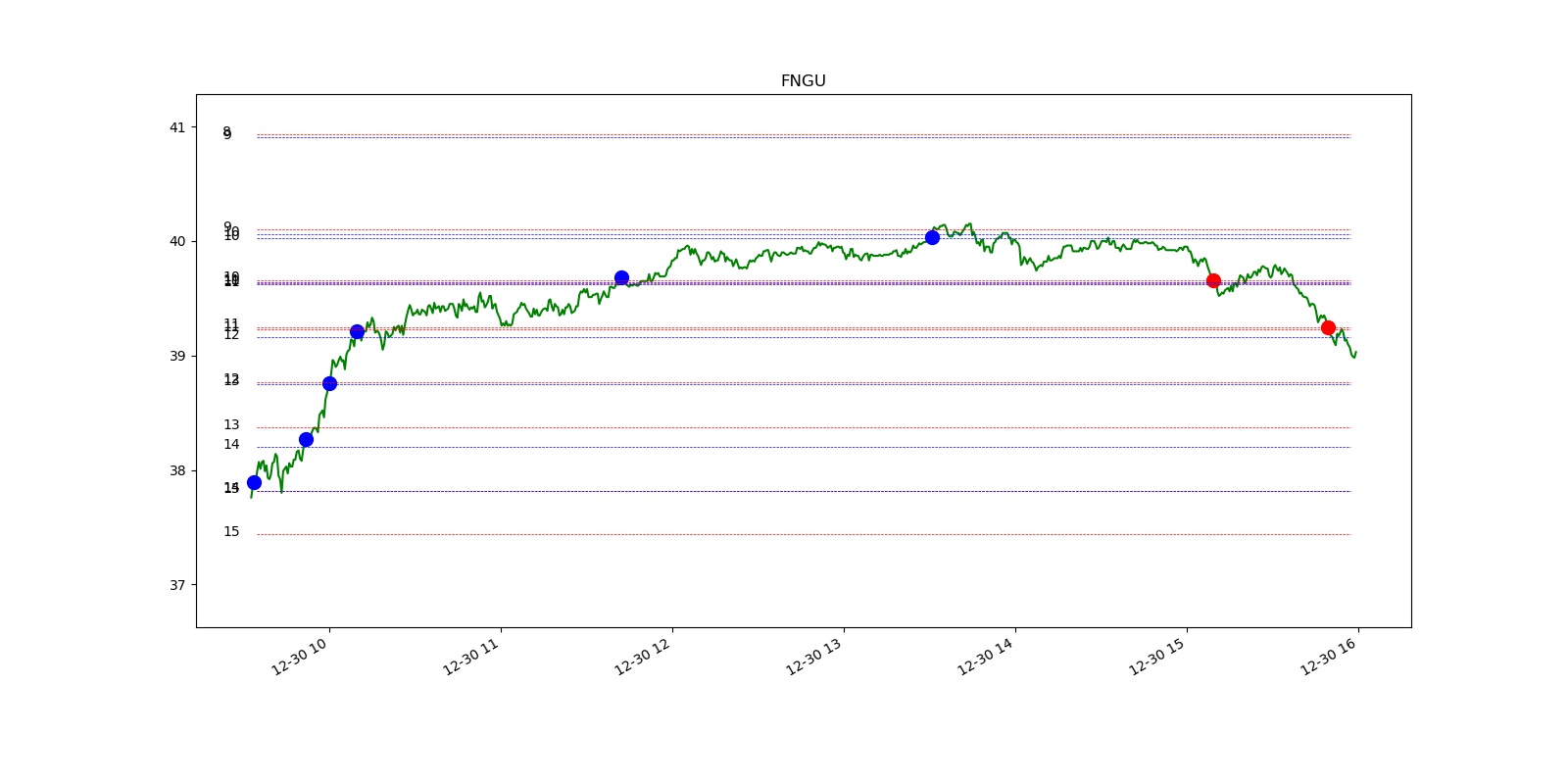This screenshot has height=784, width=1568.
Task: Select the blue marker near 38.75 at 10:00
Action: (x=329, y=383)
